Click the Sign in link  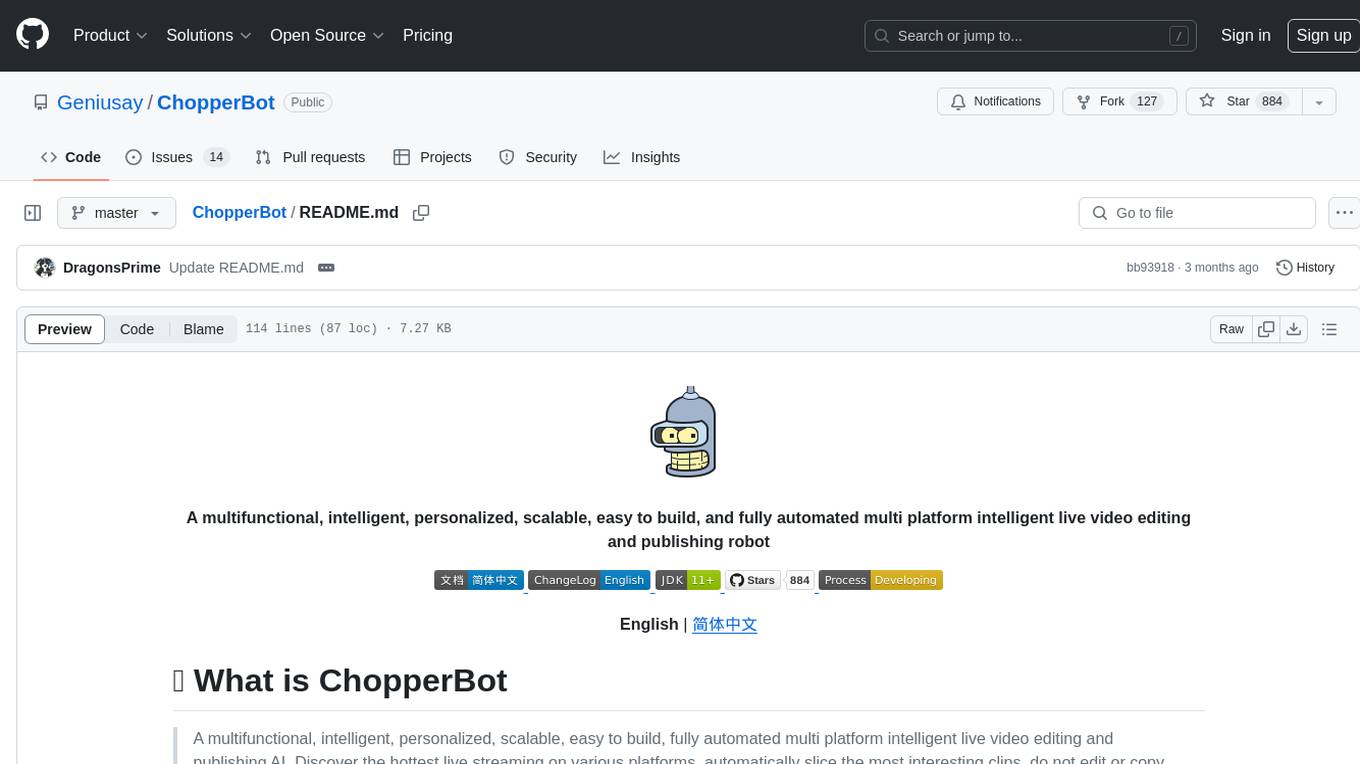[x=1245, y=35]
